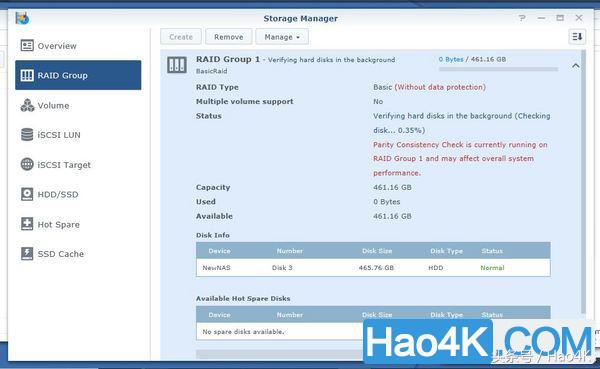Click the RAID Group 1 disks icon
Screen dimensions: 600x369
[x=177, y=65]
